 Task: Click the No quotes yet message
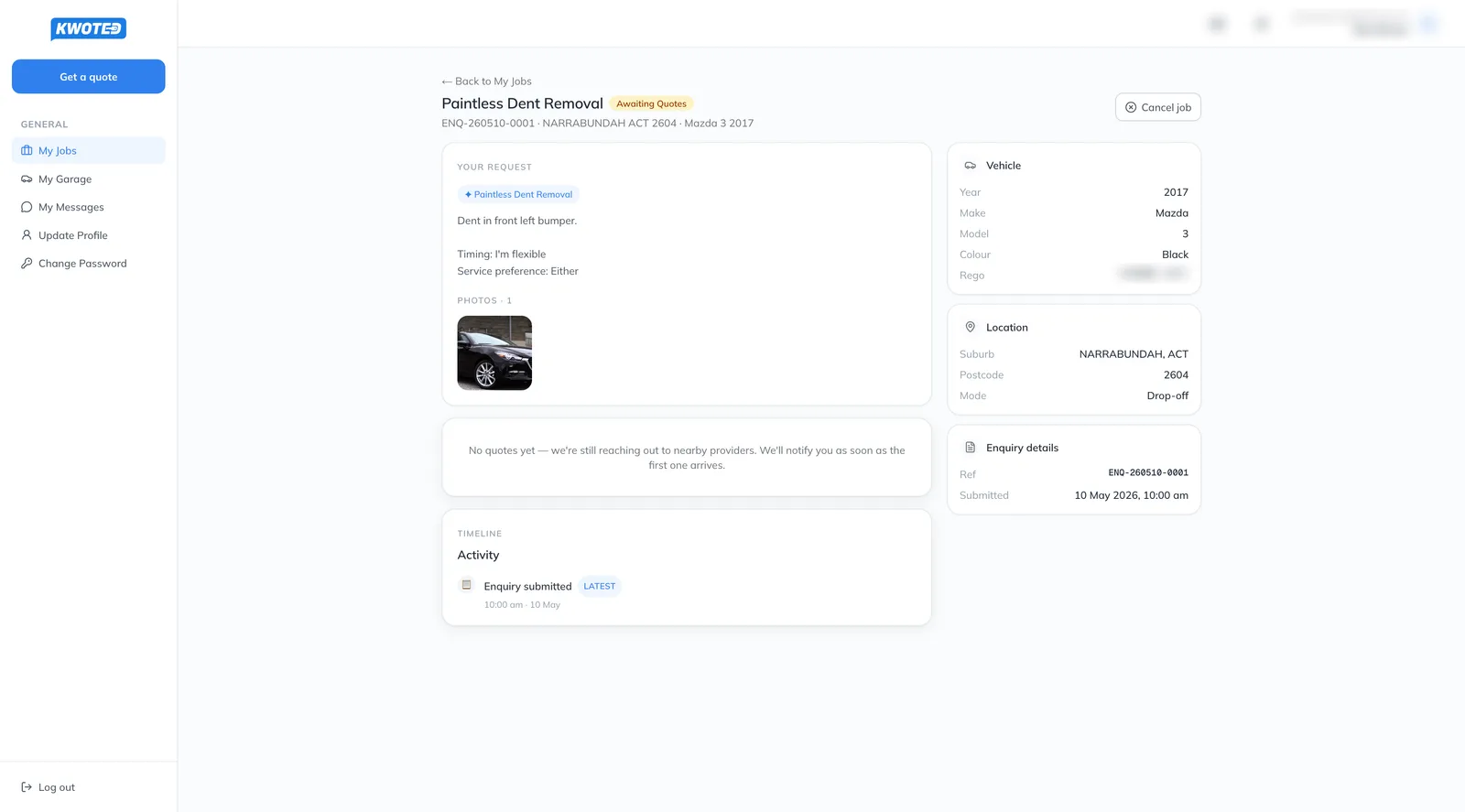click(687, 458)
